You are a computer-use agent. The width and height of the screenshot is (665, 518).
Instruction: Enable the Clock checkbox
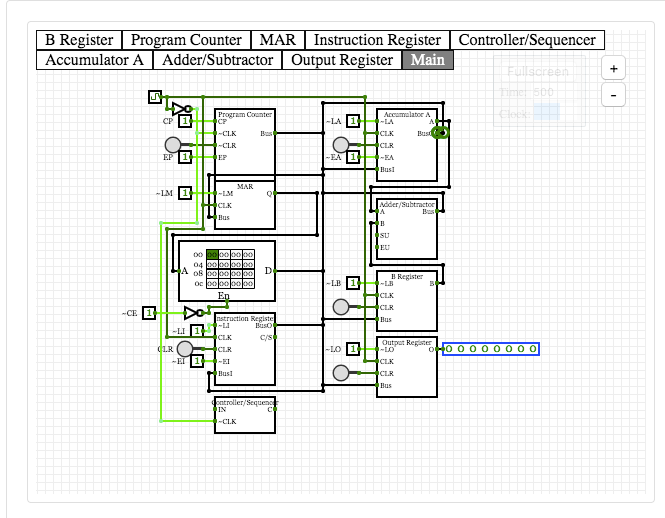click(x=546, y=114)
